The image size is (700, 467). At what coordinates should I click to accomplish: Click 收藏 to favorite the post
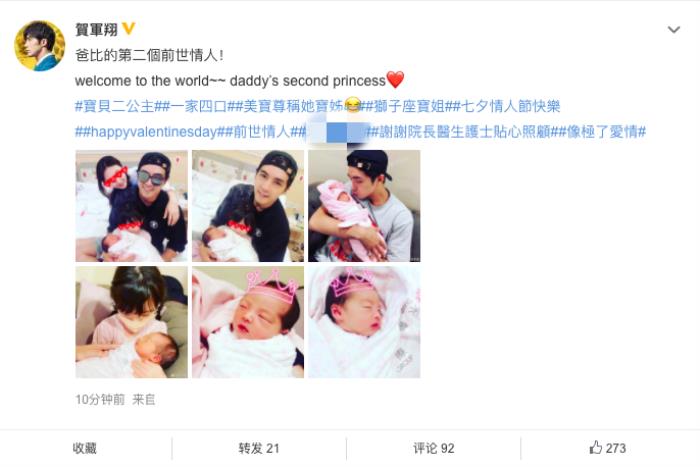(x=85, y=448)
